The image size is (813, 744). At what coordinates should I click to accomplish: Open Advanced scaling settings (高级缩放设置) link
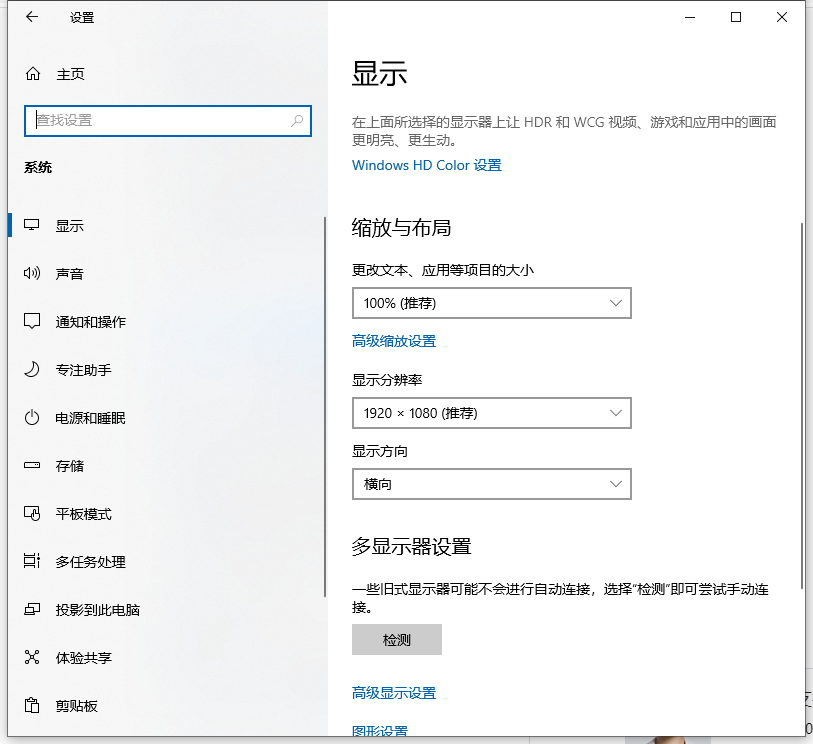[394, 341]
